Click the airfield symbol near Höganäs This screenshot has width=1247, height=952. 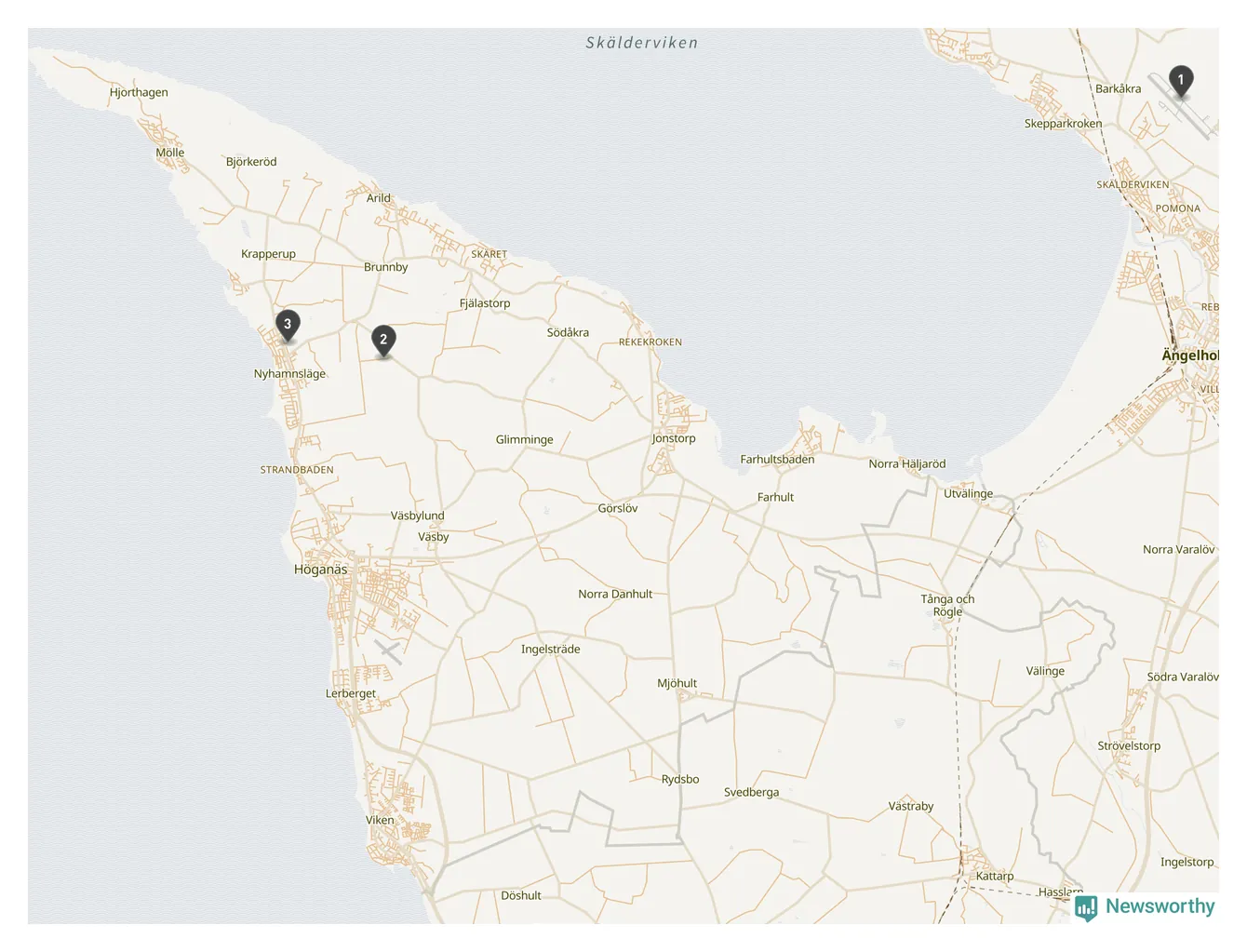click(x=388, y=651)
